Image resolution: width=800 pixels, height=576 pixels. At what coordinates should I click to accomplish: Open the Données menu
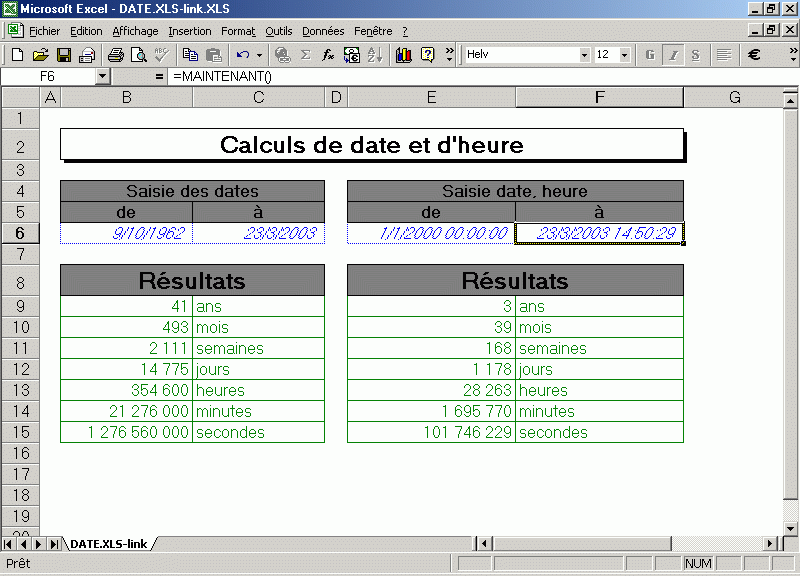(323, 31)
